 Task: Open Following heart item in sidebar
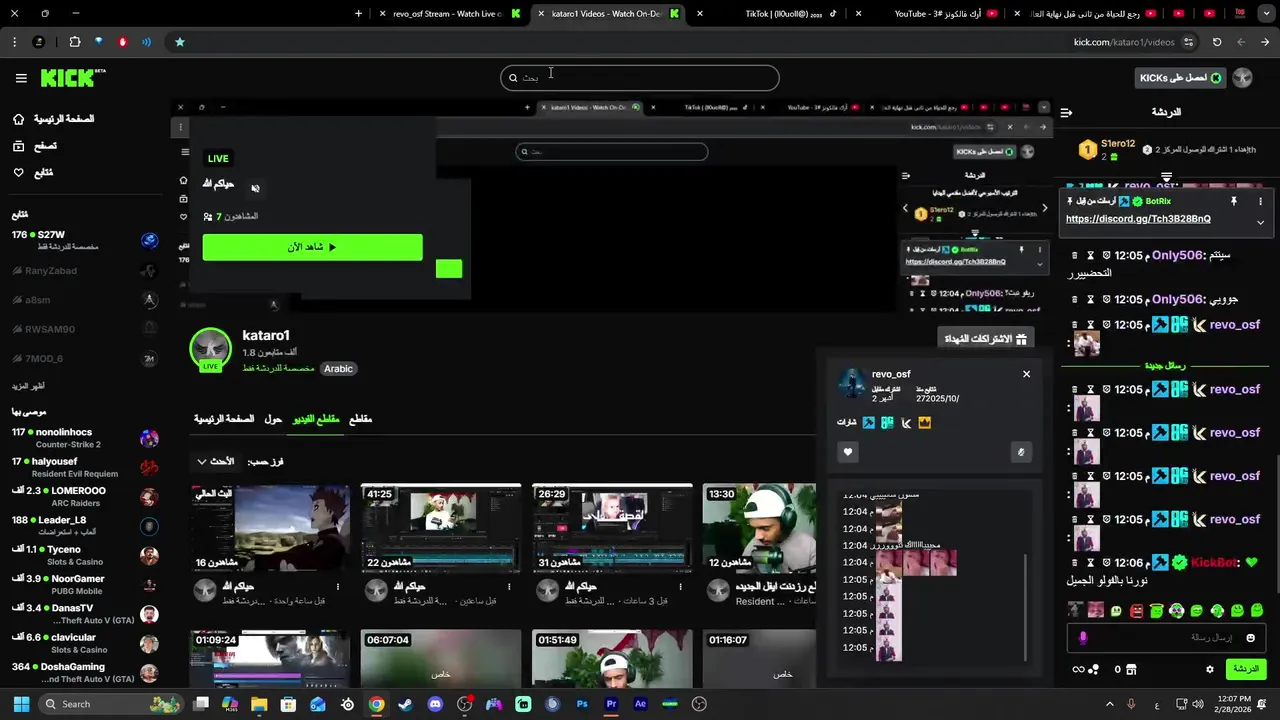coord(33,173)
